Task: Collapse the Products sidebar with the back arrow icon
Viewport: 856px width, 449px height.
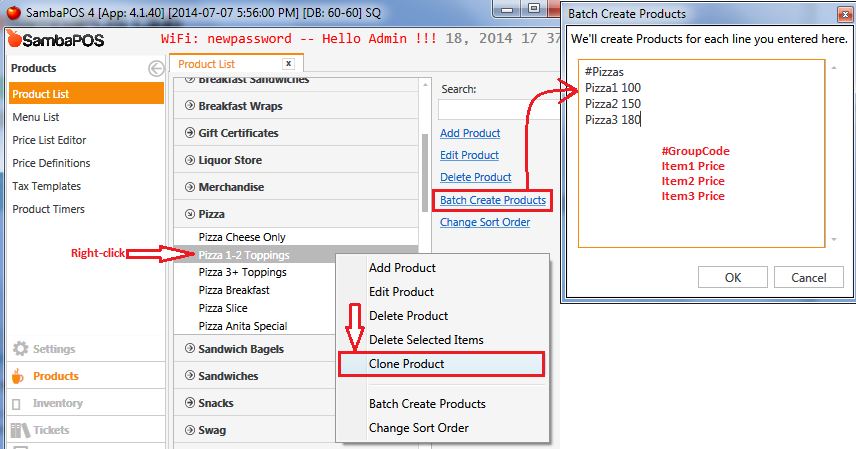Action: coord(156,69)
